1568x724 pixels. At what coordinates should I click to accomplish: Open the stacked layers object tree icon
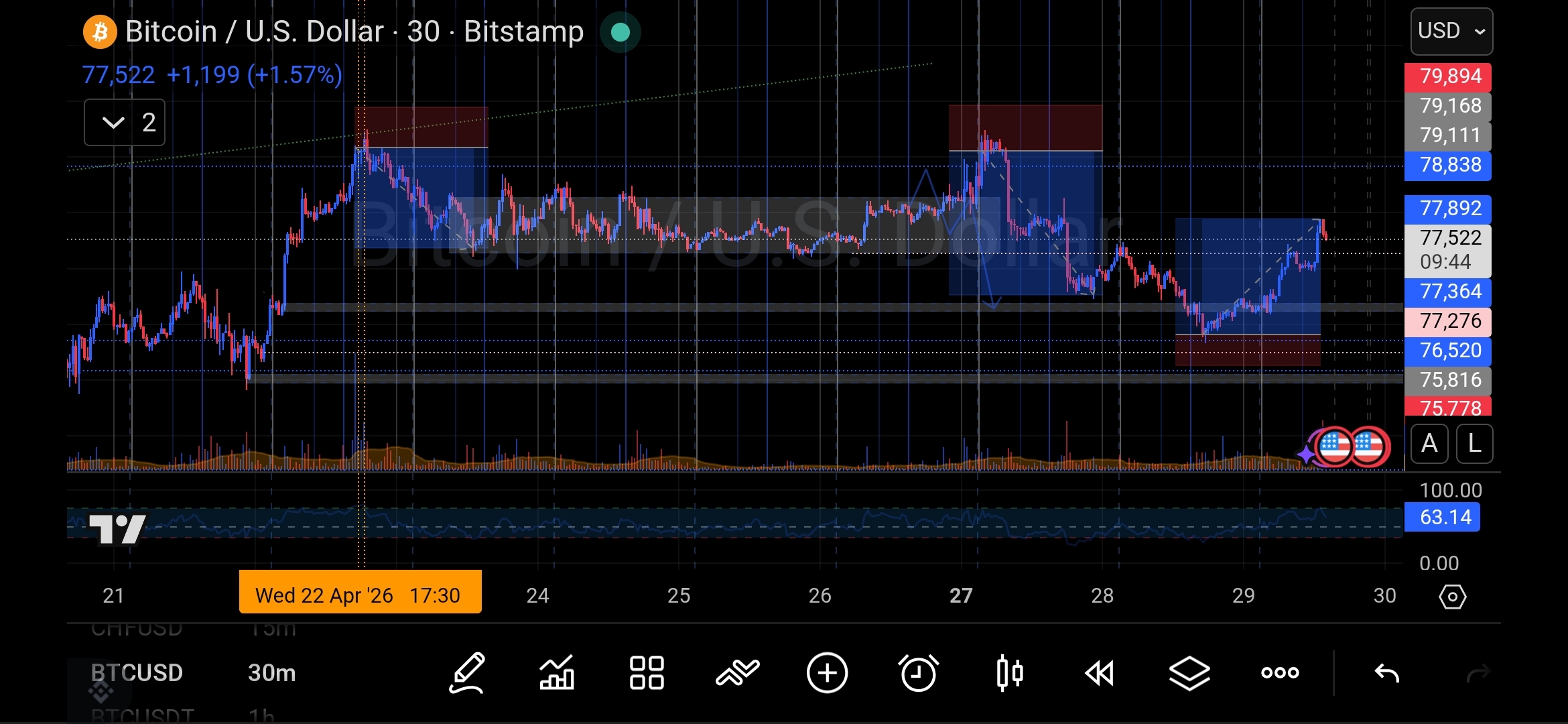coord(1189,673)
